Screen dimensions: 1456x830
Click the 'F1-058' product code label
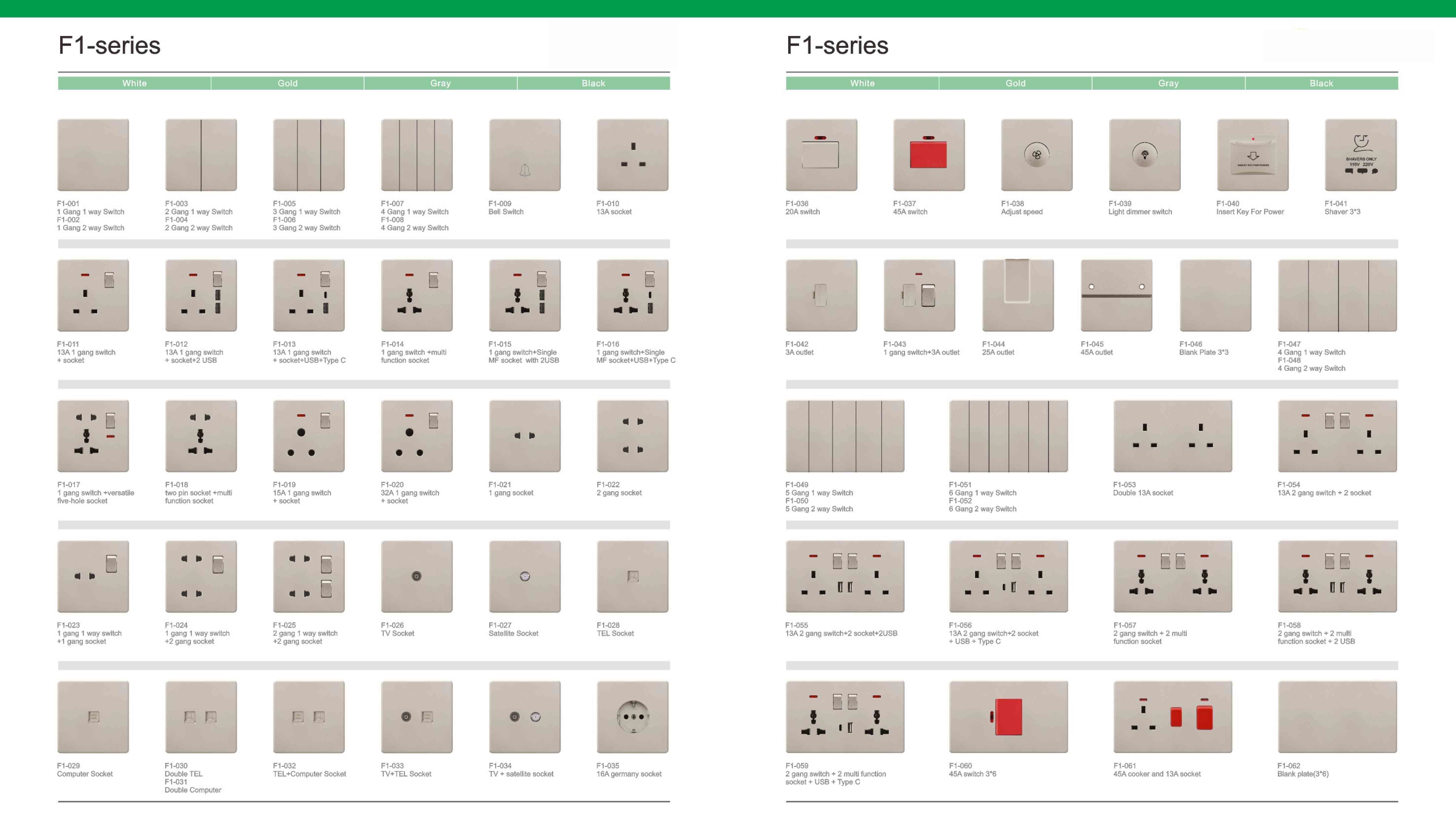[x=1289, y=625]
